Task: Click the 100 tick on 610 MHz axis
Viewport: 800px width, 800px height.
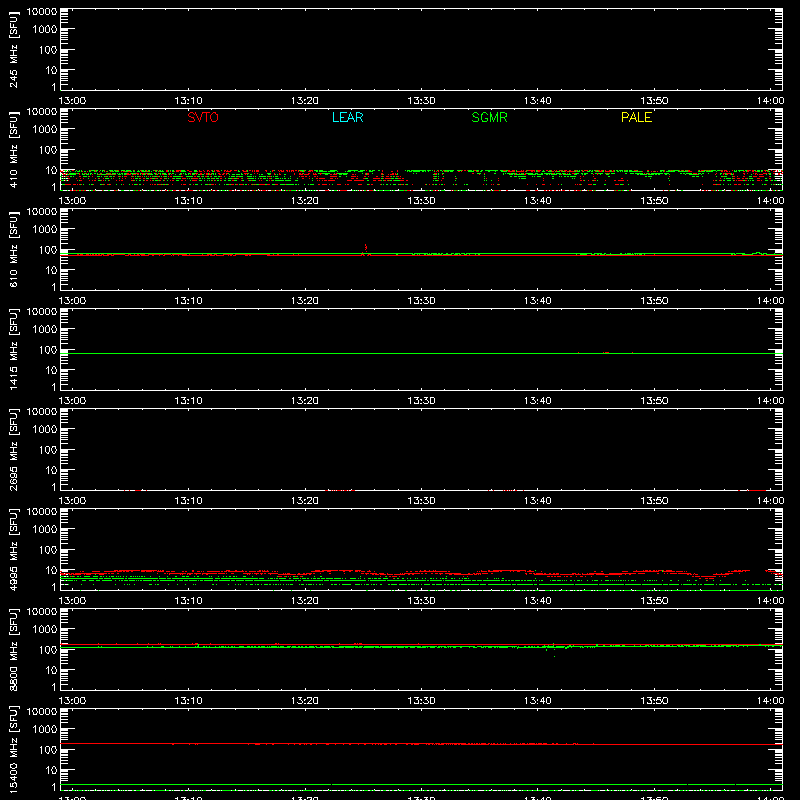Action: [48, 250]
